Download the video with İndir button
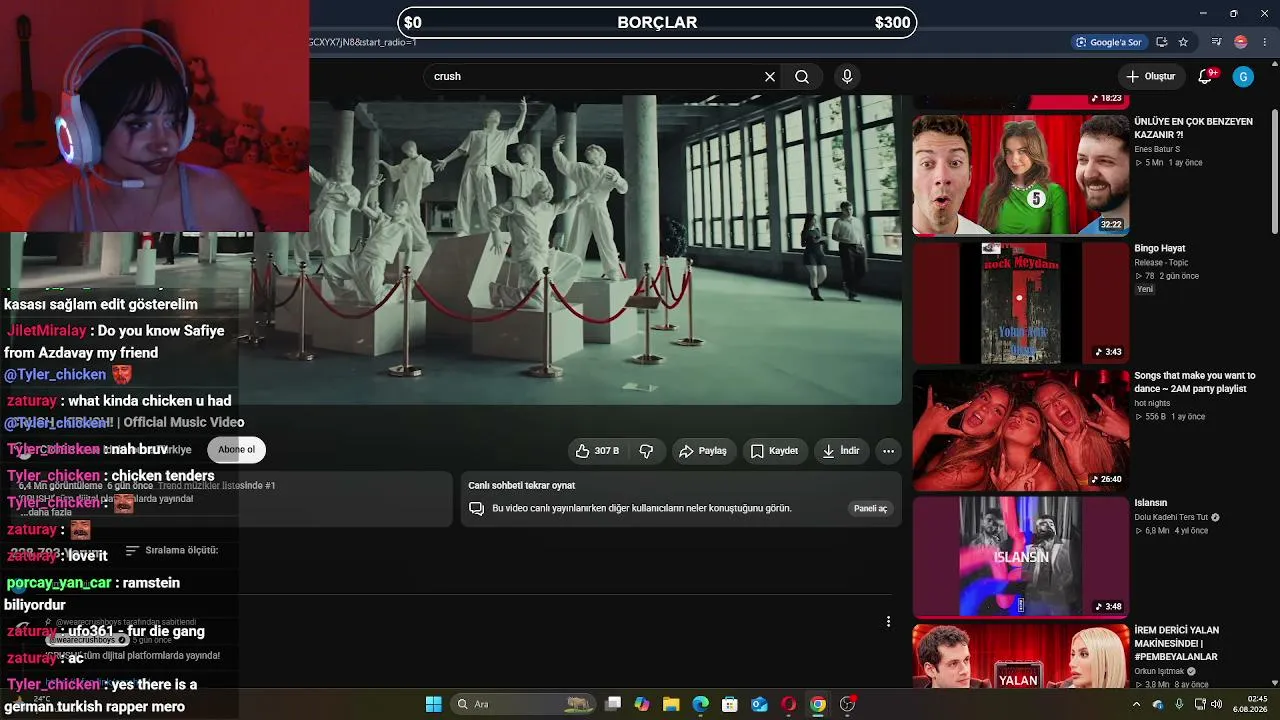1280x720 pixels. 841,451
